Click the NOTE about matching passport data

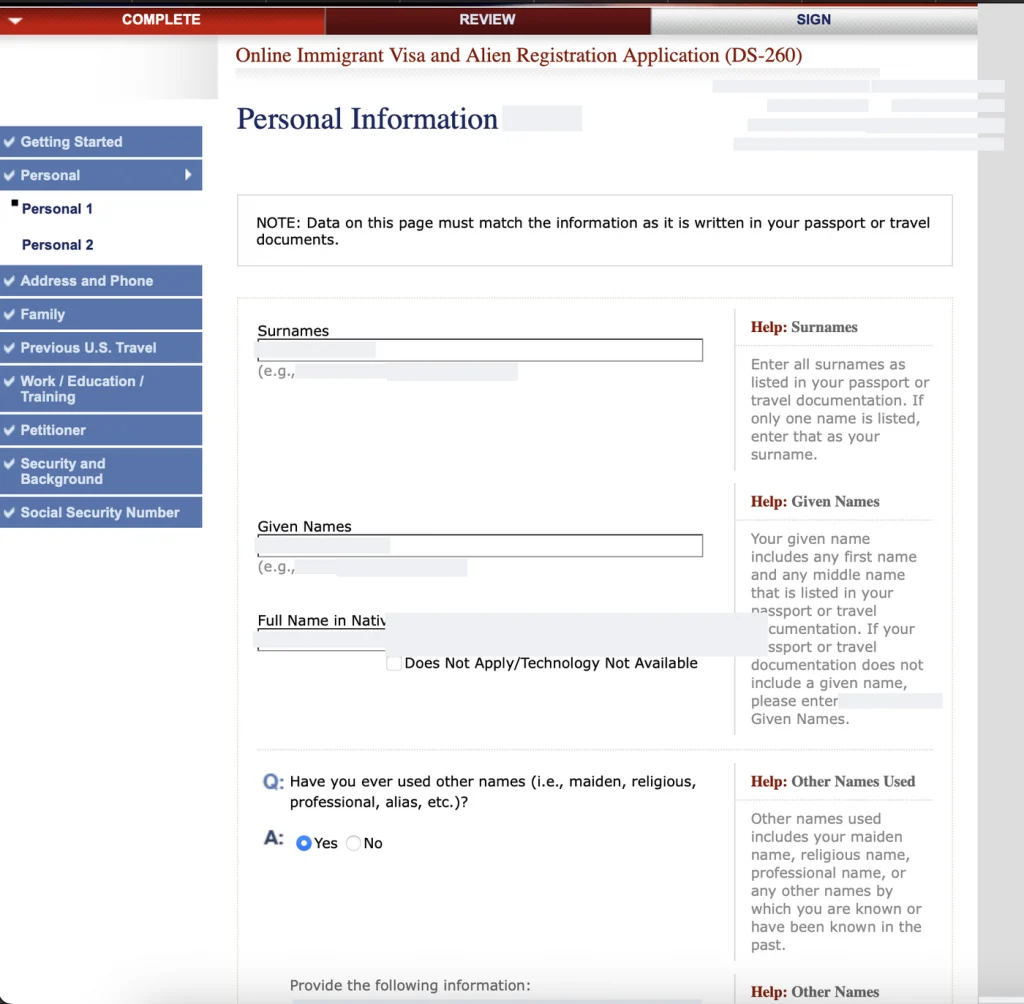pos(593,231)
